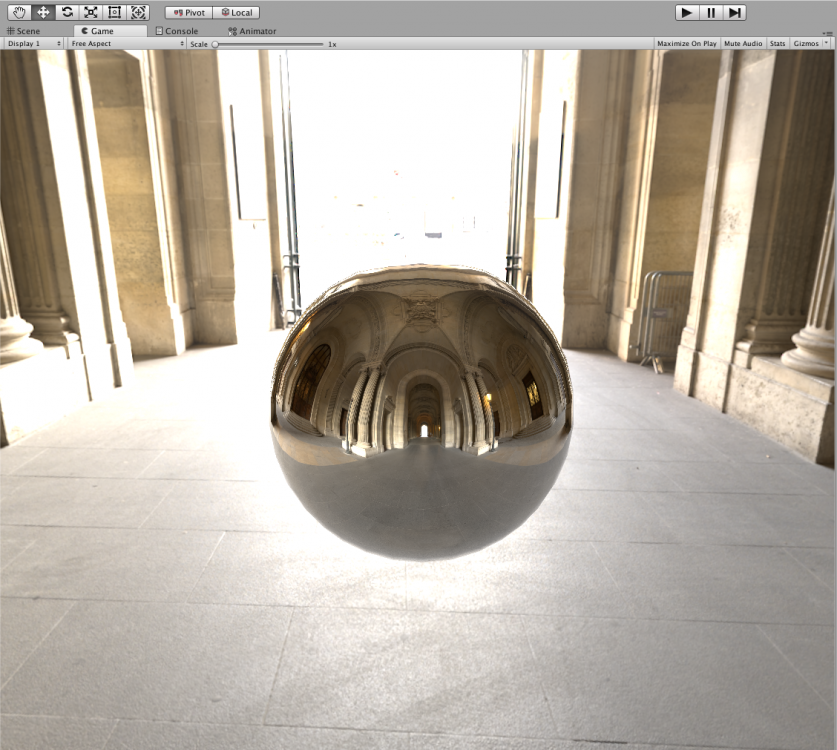
Task: Enable Maximize On Play
Action: point(686,44)
